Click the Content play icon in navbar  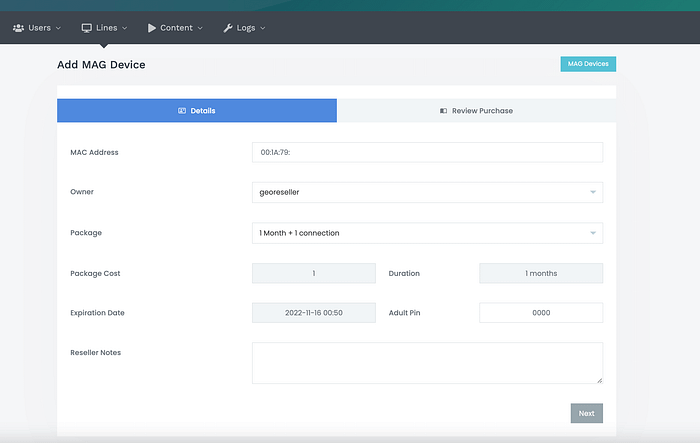click(152, 28)
